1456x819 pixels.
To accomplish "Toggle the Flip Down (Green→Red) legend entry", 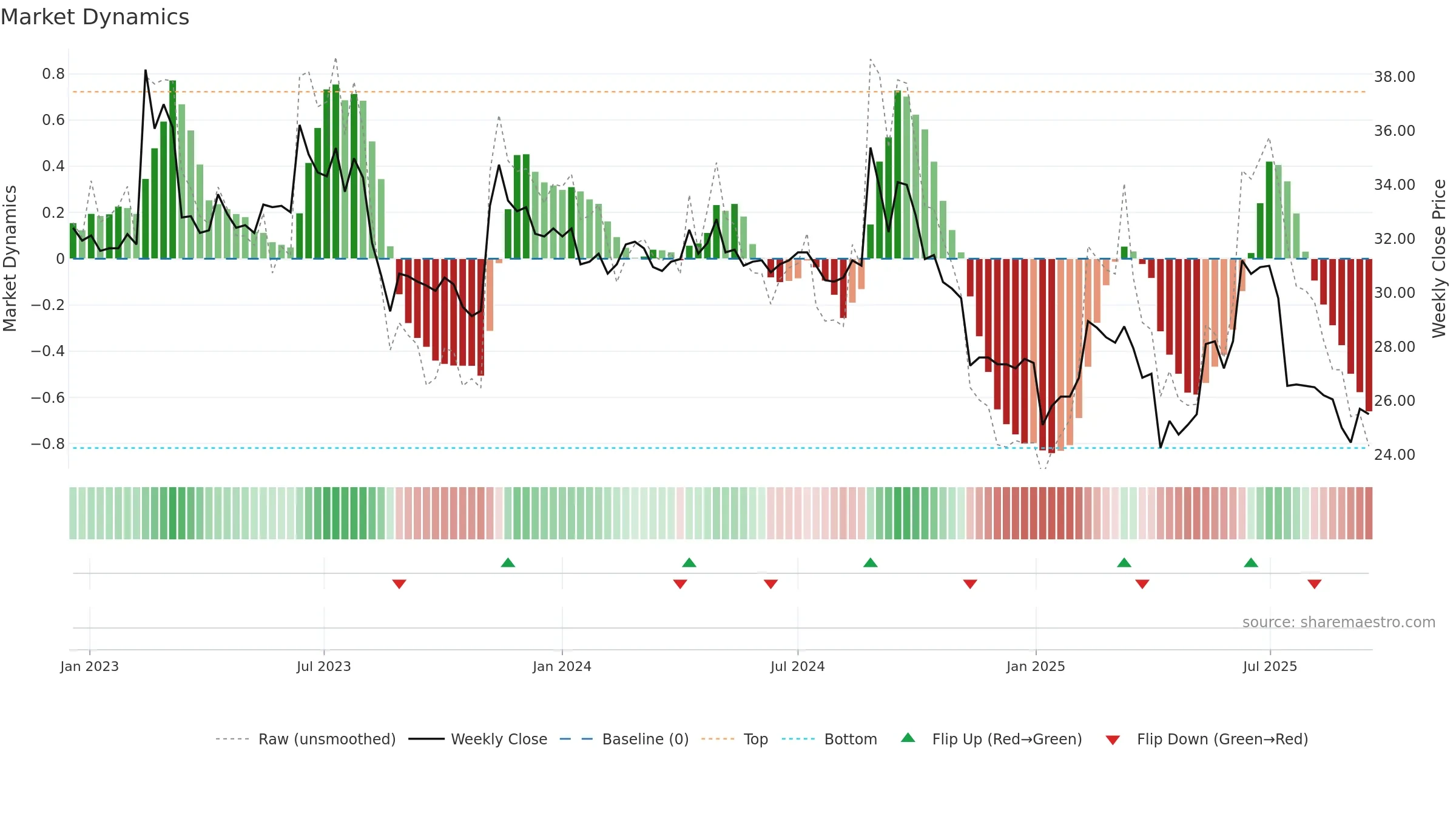I will 1207,739.
